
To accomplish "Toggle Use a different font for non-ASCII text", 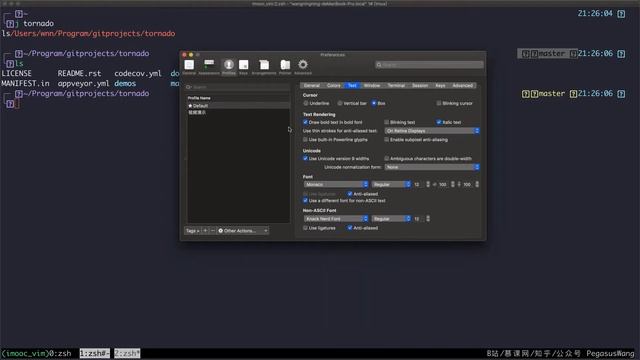I will (305, 201).
